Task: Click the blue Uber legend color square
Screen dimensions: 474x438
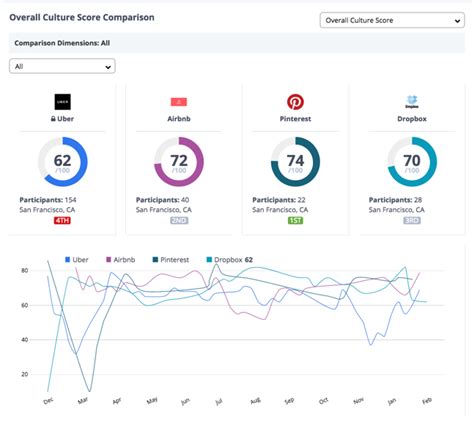Action: [x=68, y=260]
